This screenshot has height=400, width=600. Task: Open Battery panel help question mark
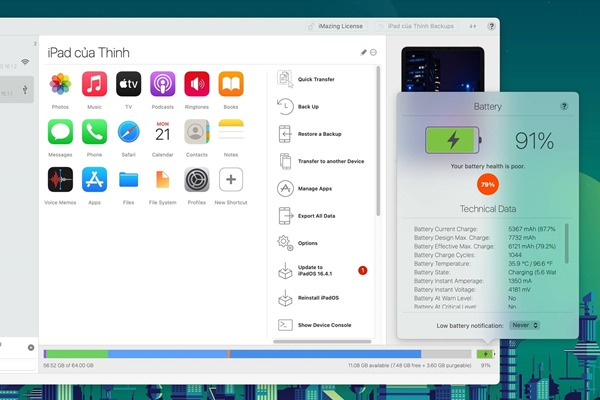pyautogui.click(x=564, y=105)
